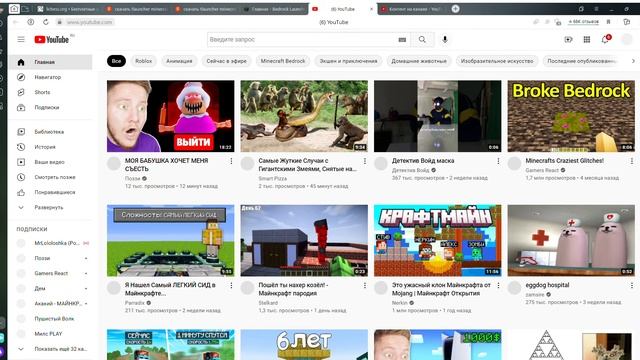
Task: Select the Minecraft Bedrock chip
Action: tap(283, 61)
